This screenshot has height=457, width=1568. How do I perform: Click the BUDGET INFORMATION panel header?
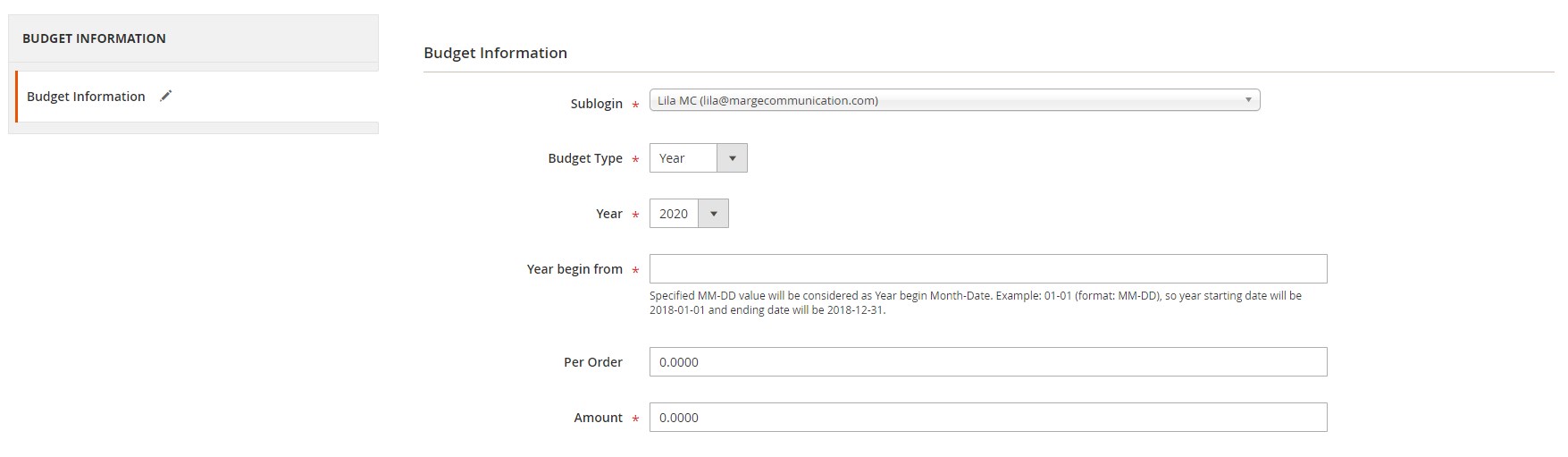click(x=193, y=38)
